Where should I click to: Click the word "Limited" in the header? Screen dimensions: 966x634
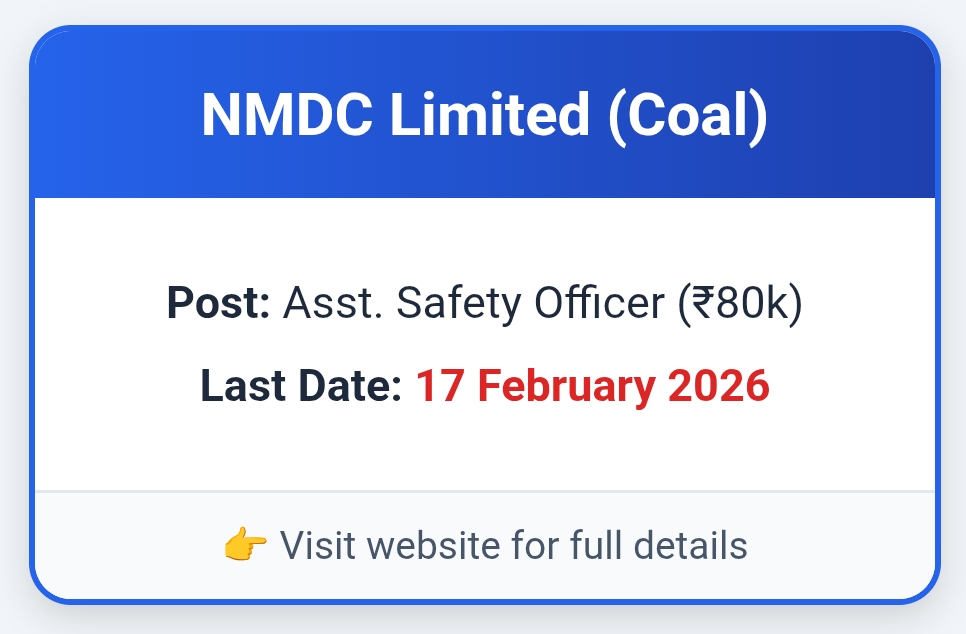coord(490,114)
